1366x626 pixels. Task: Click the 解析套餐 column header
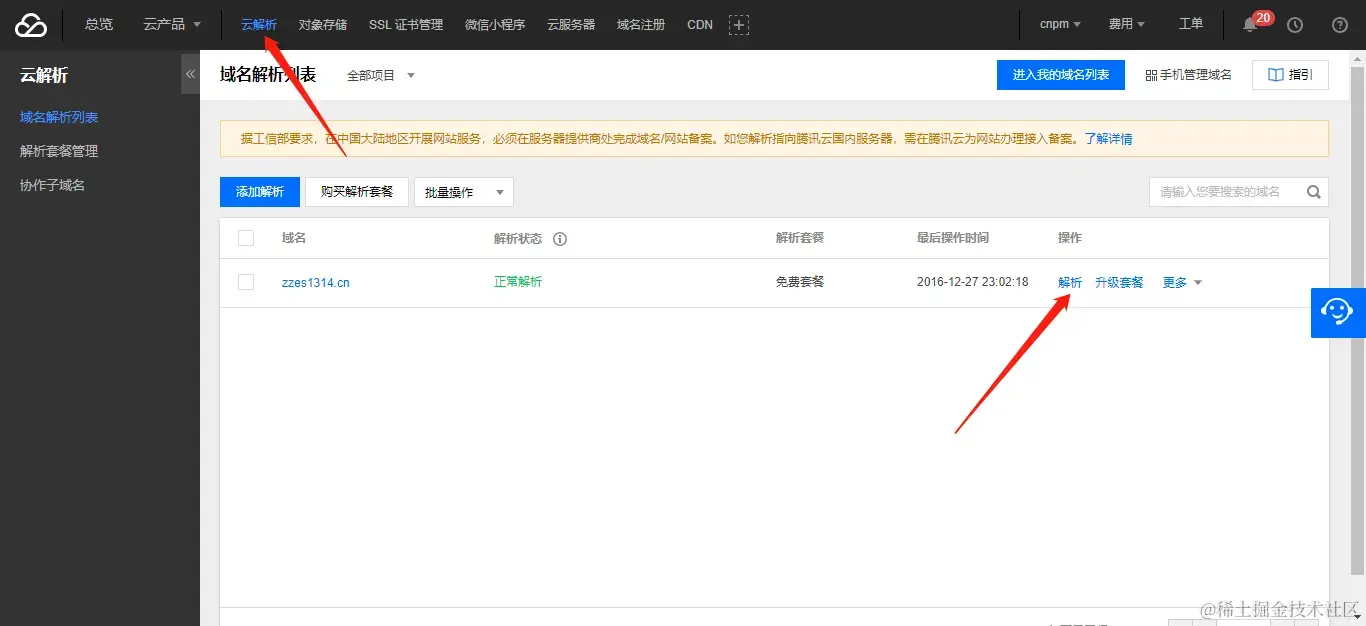click(x=800, y=238)
